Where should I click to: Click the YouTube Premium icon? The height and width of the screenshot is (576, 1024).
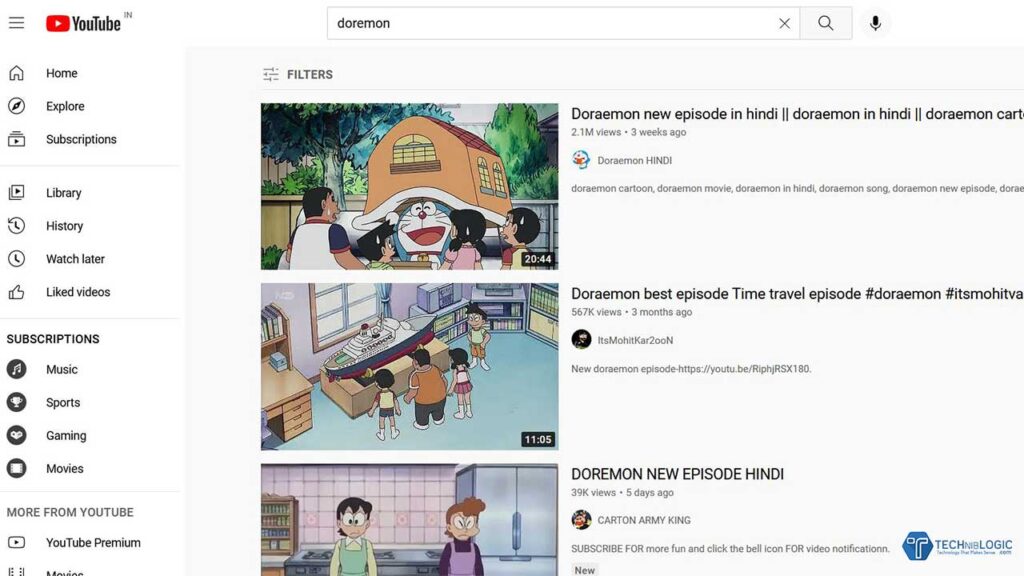tap(16, 543)
